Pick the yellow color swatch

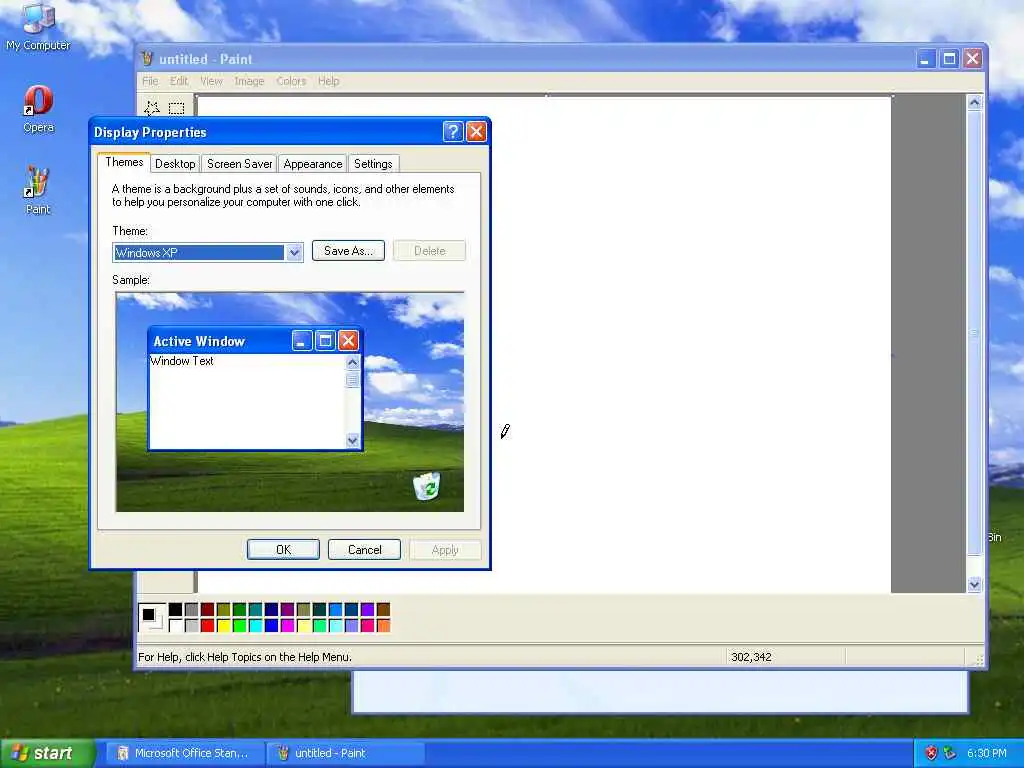[x=223, y=626]
